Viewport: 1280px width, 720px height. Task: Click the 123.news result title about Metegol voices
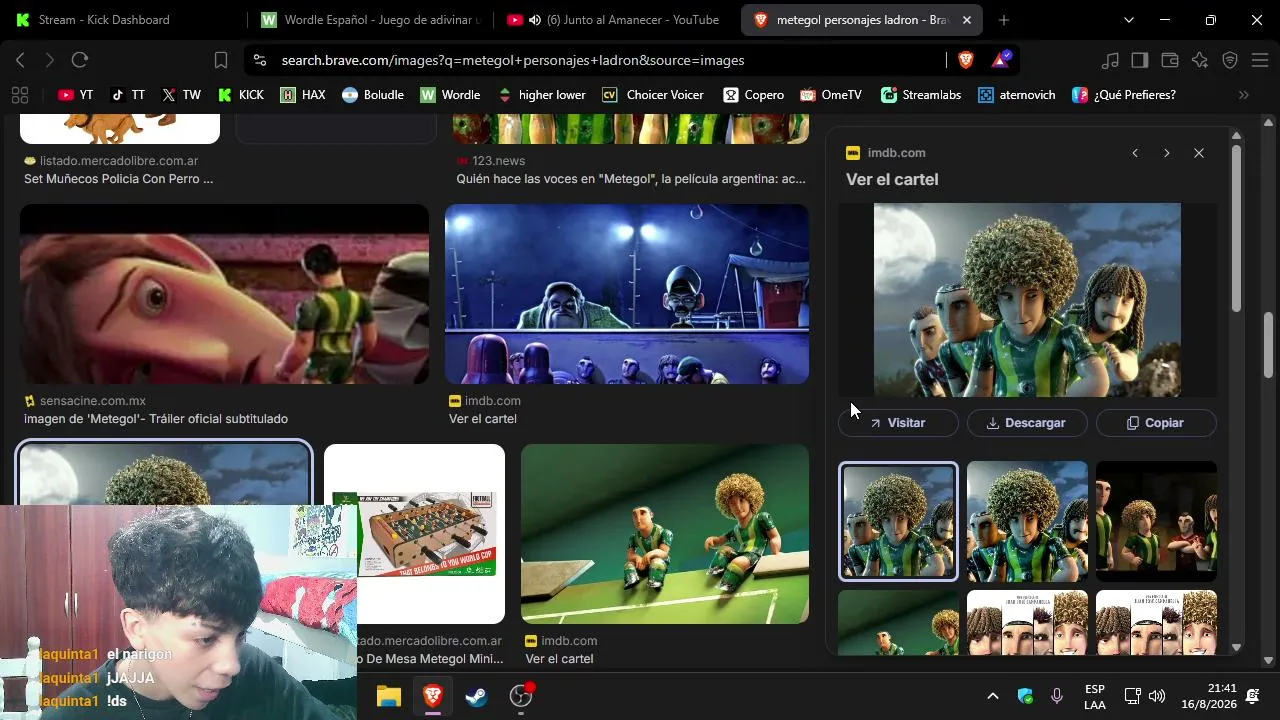point(631,179)
